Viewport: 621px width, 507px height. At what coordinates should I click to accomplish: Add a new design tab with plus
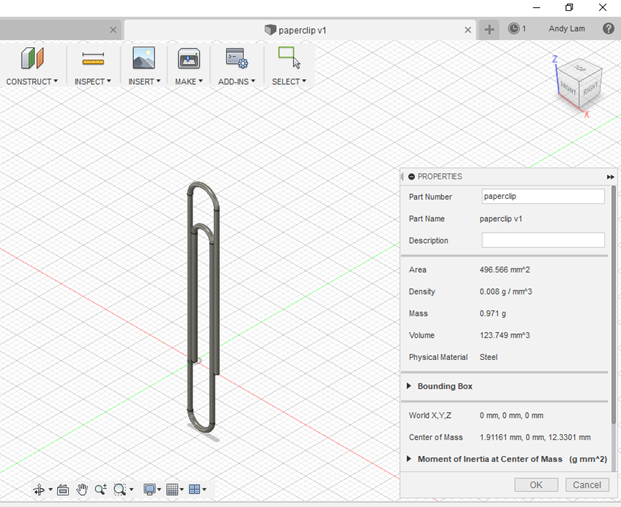(x=489, y=29)
